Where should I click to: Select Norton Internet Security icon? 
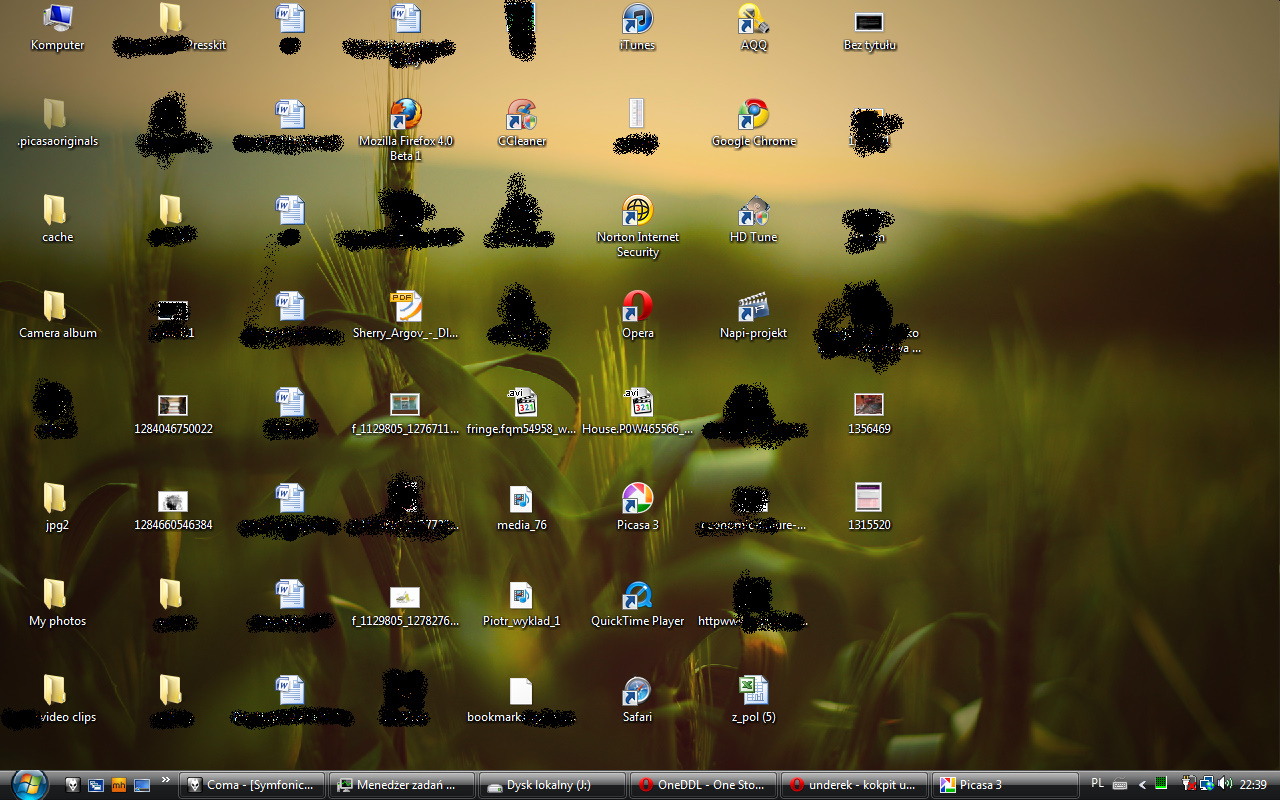637,211
